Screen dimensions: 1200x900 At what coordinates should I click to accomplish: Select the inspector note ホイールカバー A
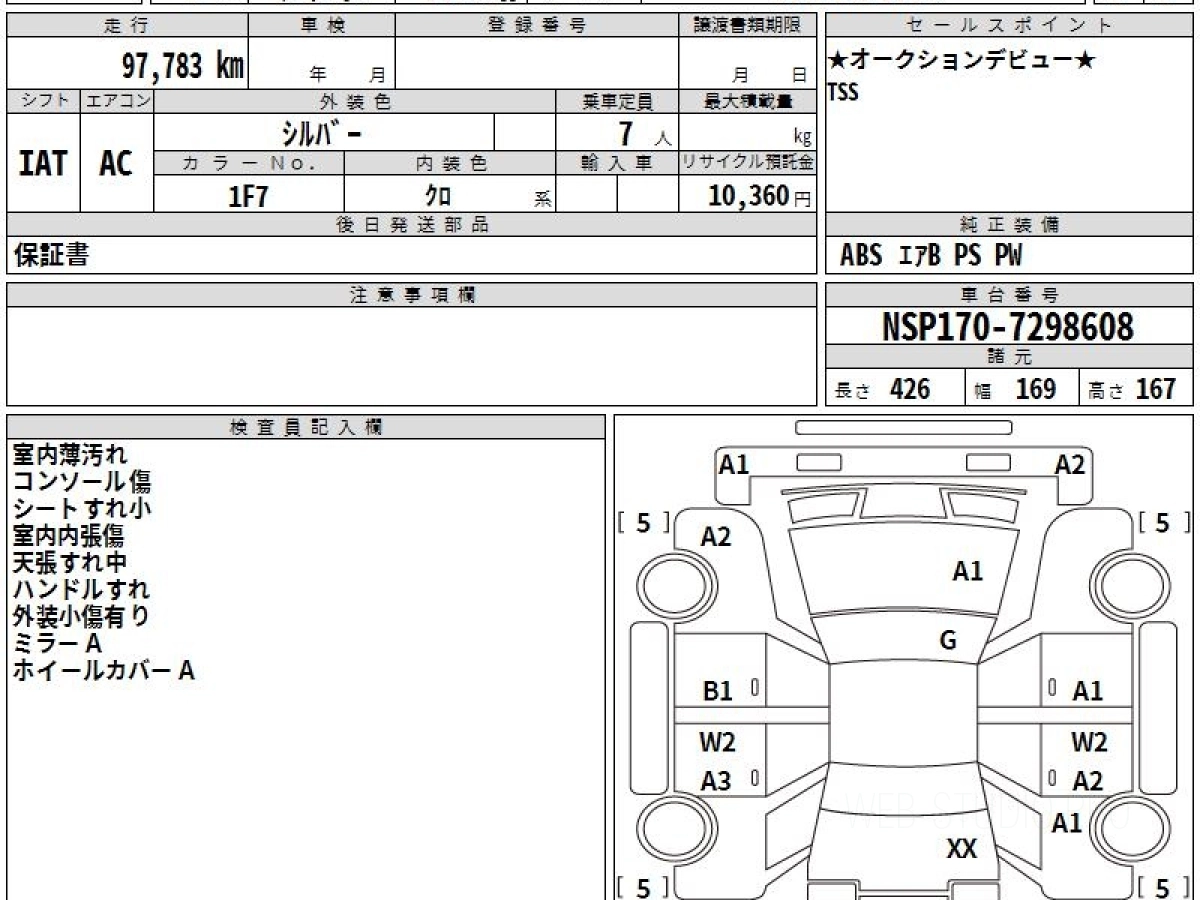pos(103,671)
